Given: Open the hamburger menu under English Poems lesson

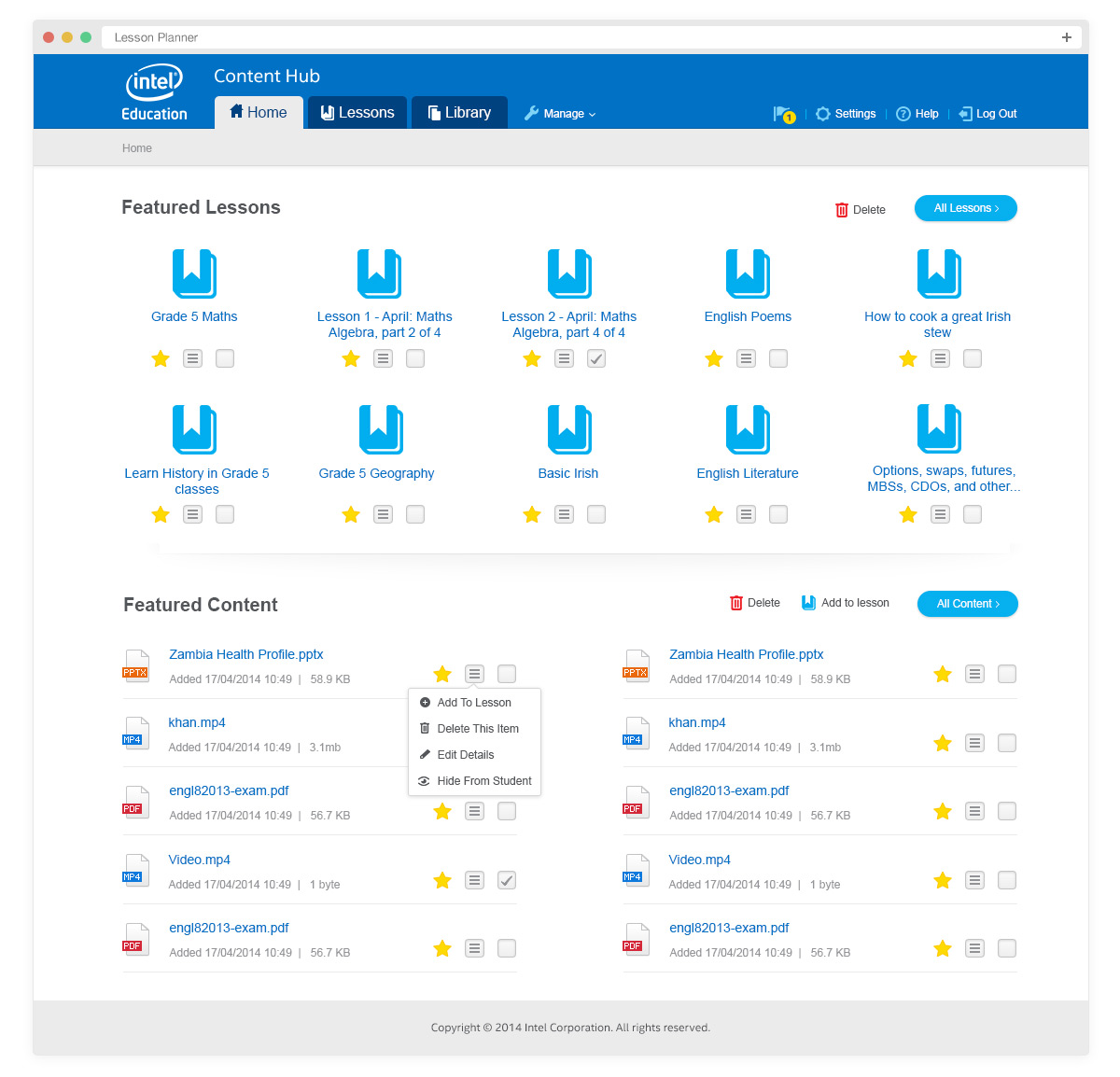Looking at the screenshot, I should click(x=745, y=358).
